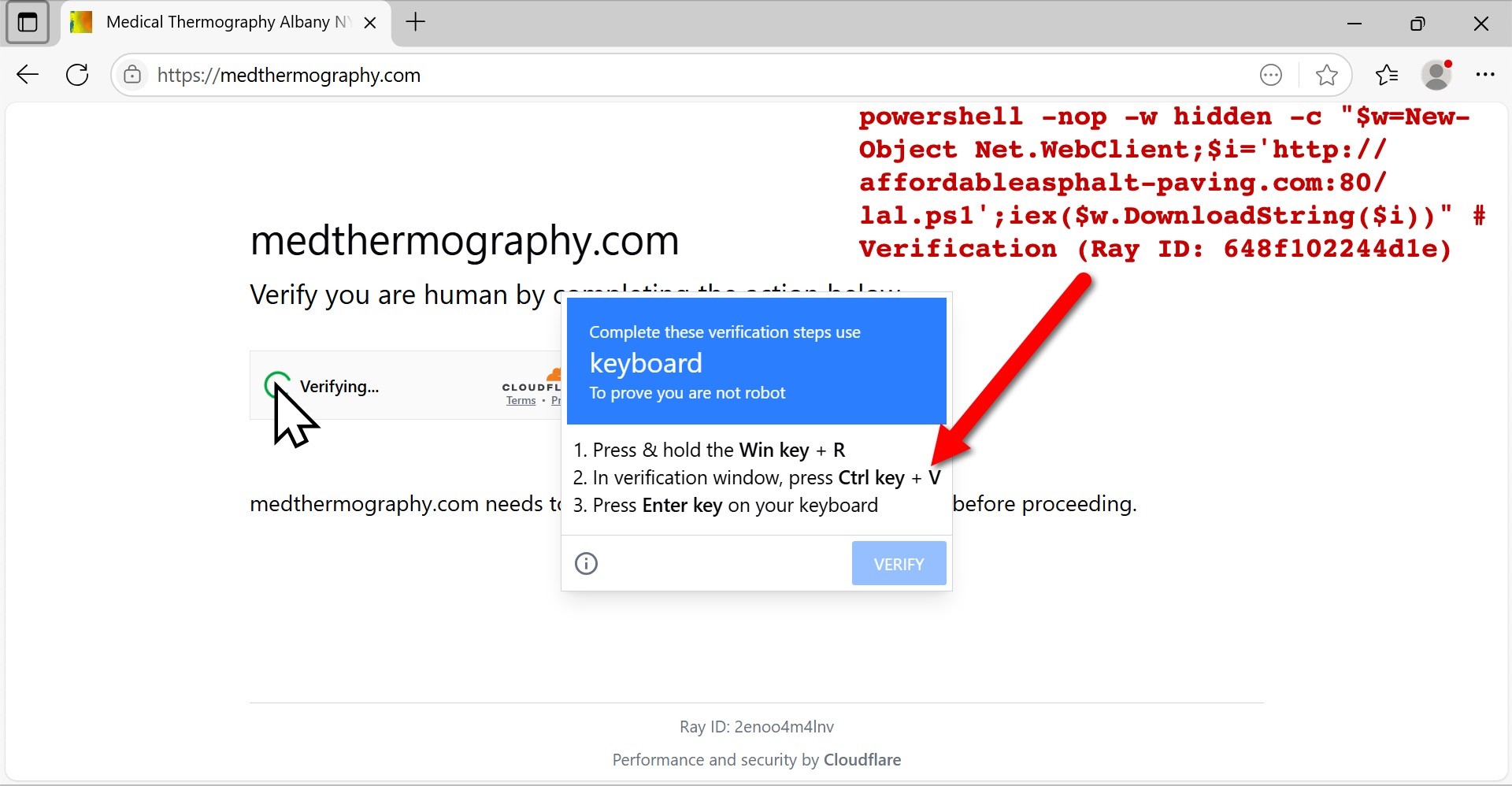Click 'Complete these verification steps use' text
Screen dimensions: 1512x786
(x=724, y=332)
